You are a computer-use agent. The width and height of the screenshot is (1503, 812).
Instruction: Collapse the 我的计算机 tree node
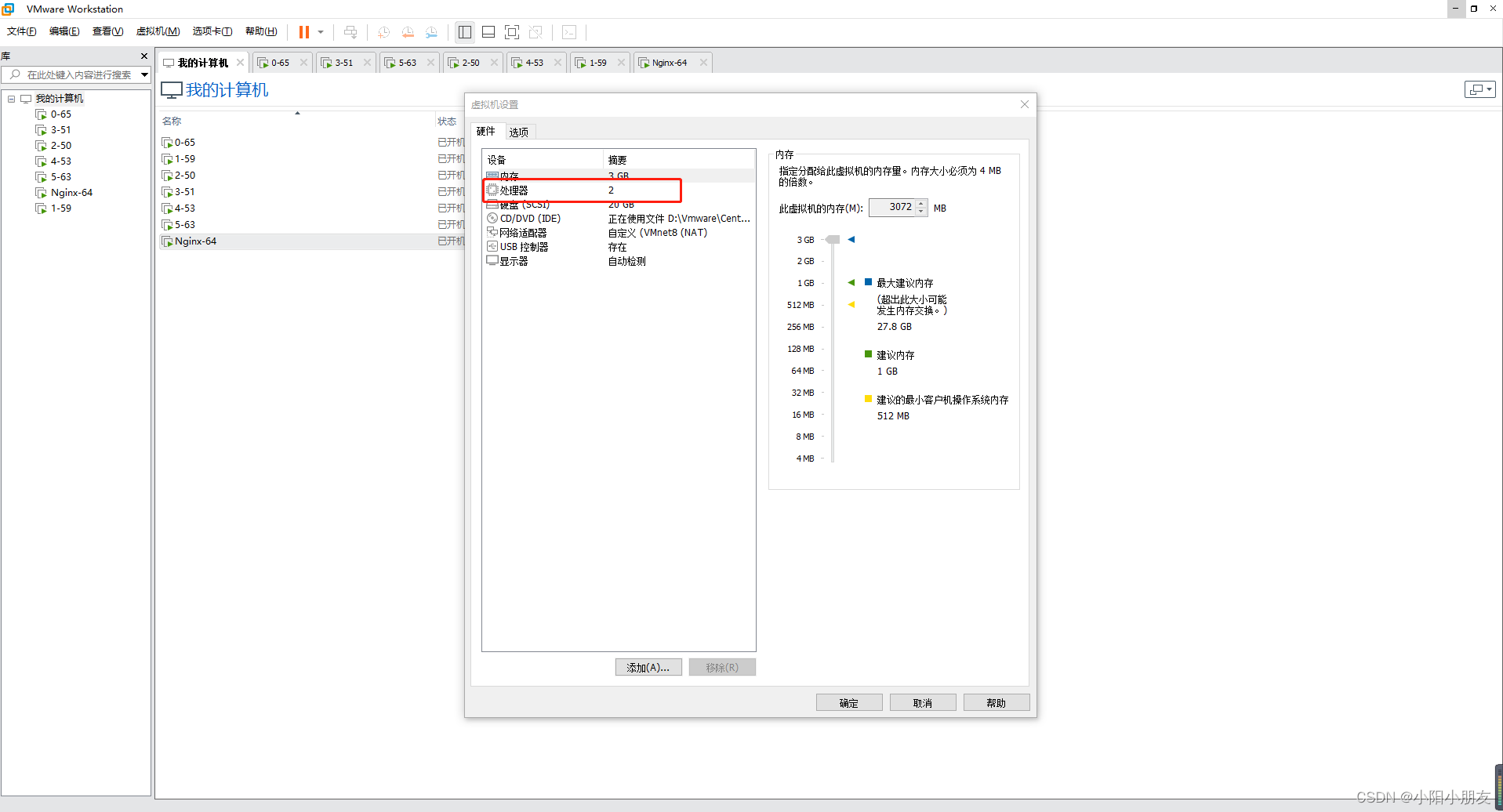coord(11,99)
